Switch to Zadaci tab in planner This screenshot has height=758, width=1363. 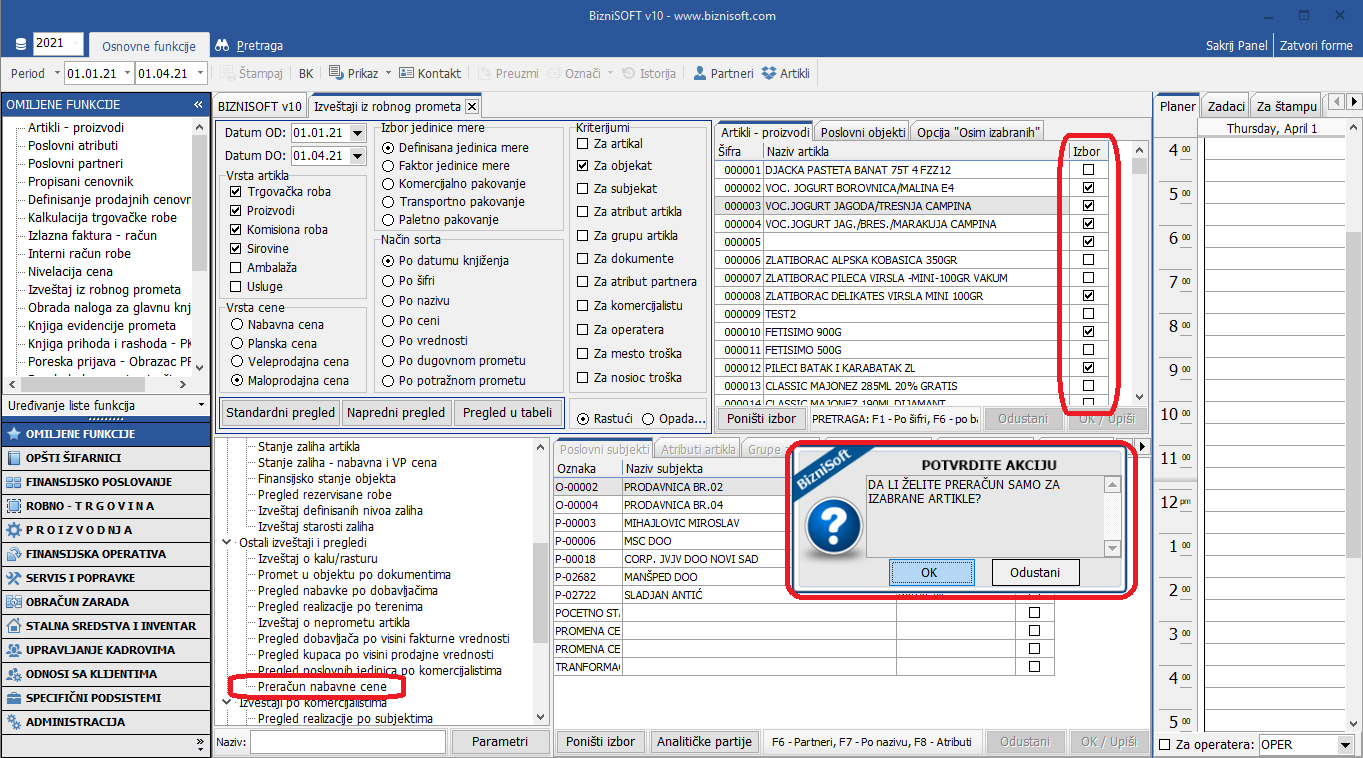coord(1227,106)
